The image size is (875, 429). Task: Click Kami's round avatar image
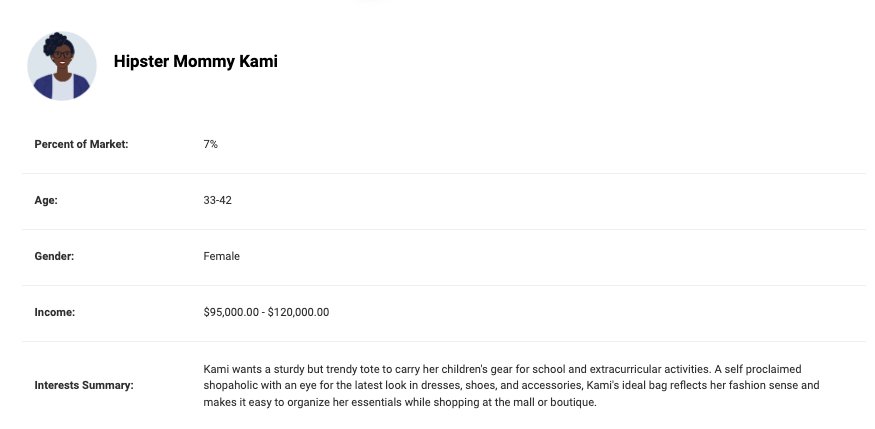62,66
